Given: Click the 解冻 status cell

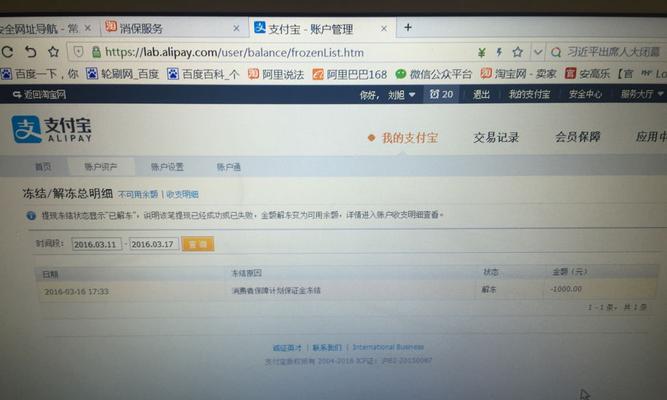Looking at the screenshot, I should [x=489, y=289].
